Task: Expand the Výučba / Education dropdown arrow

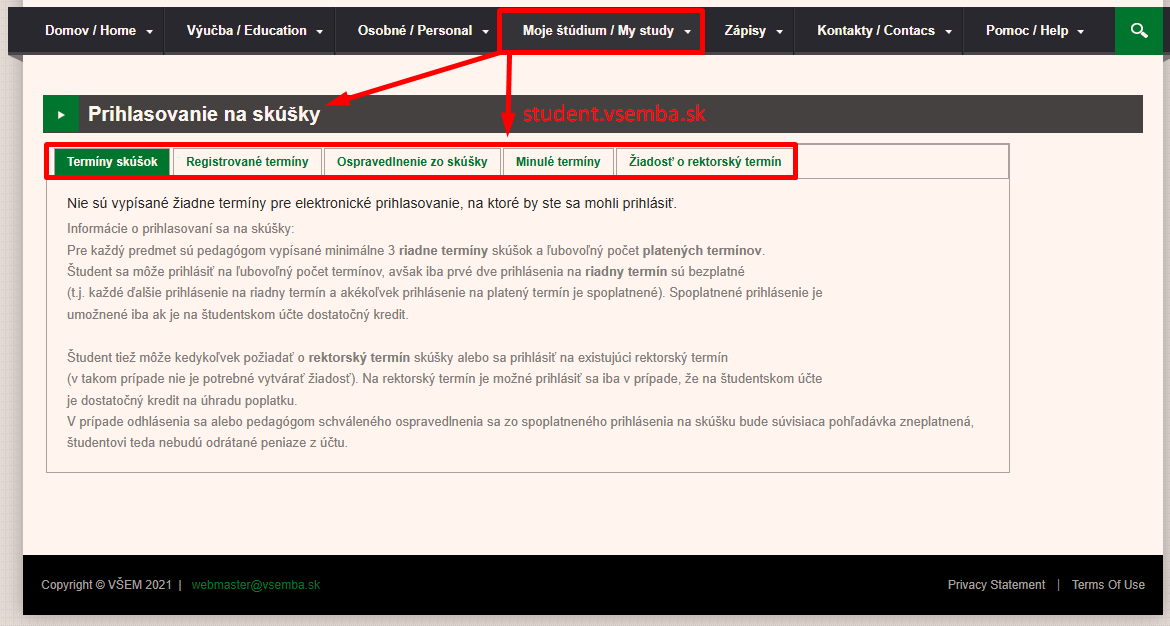Action: click(320, 32)
